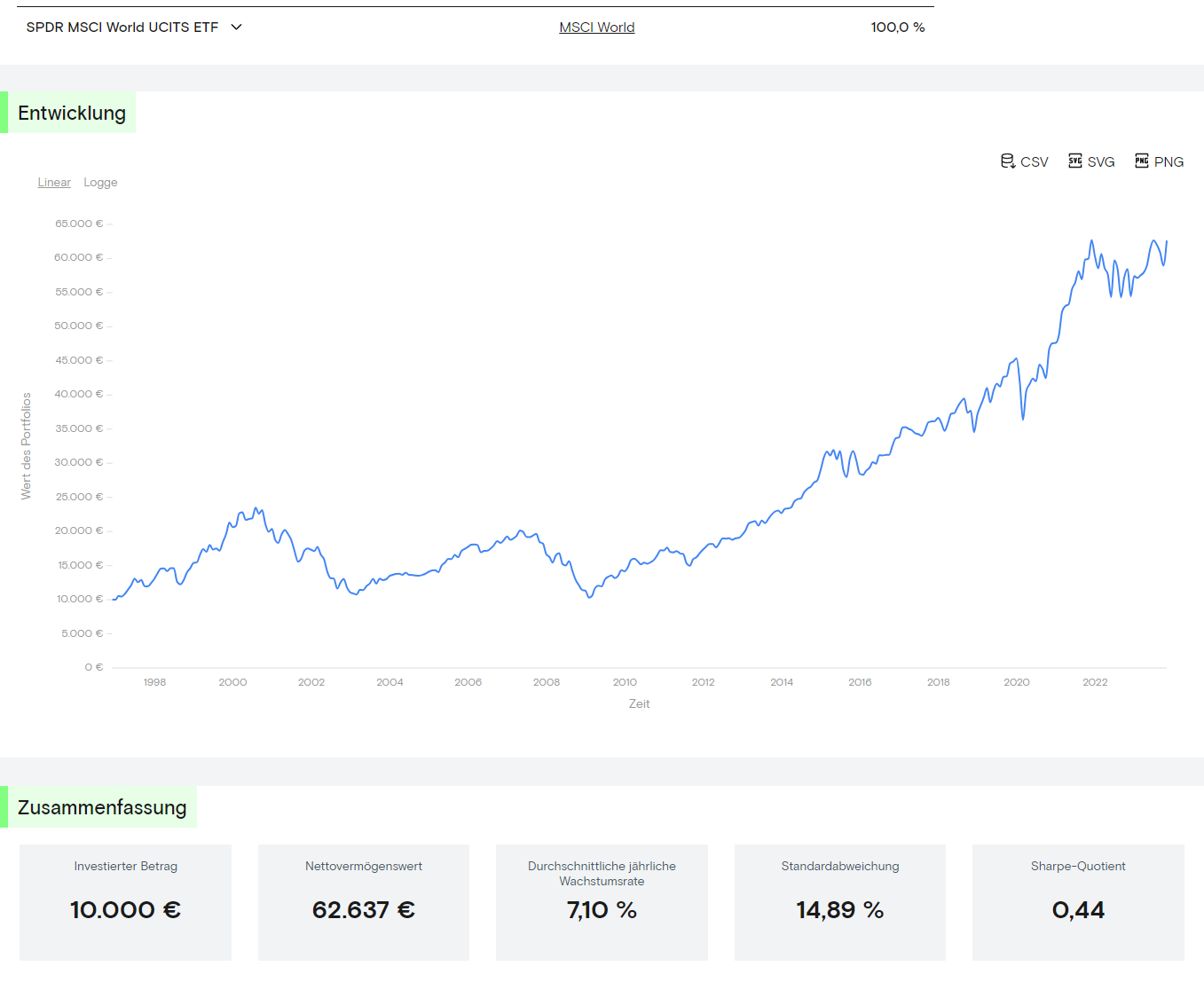Viewport: 1204px width, 982px height.
Task: Save chart as PNG image icon
Action: (1142, 161)
